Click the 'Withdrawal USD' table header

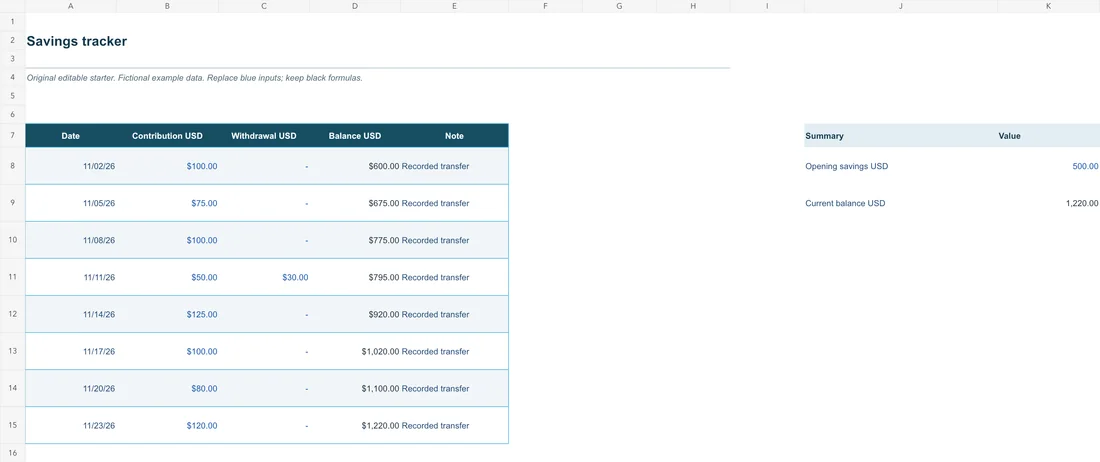(x=264, y=136)
